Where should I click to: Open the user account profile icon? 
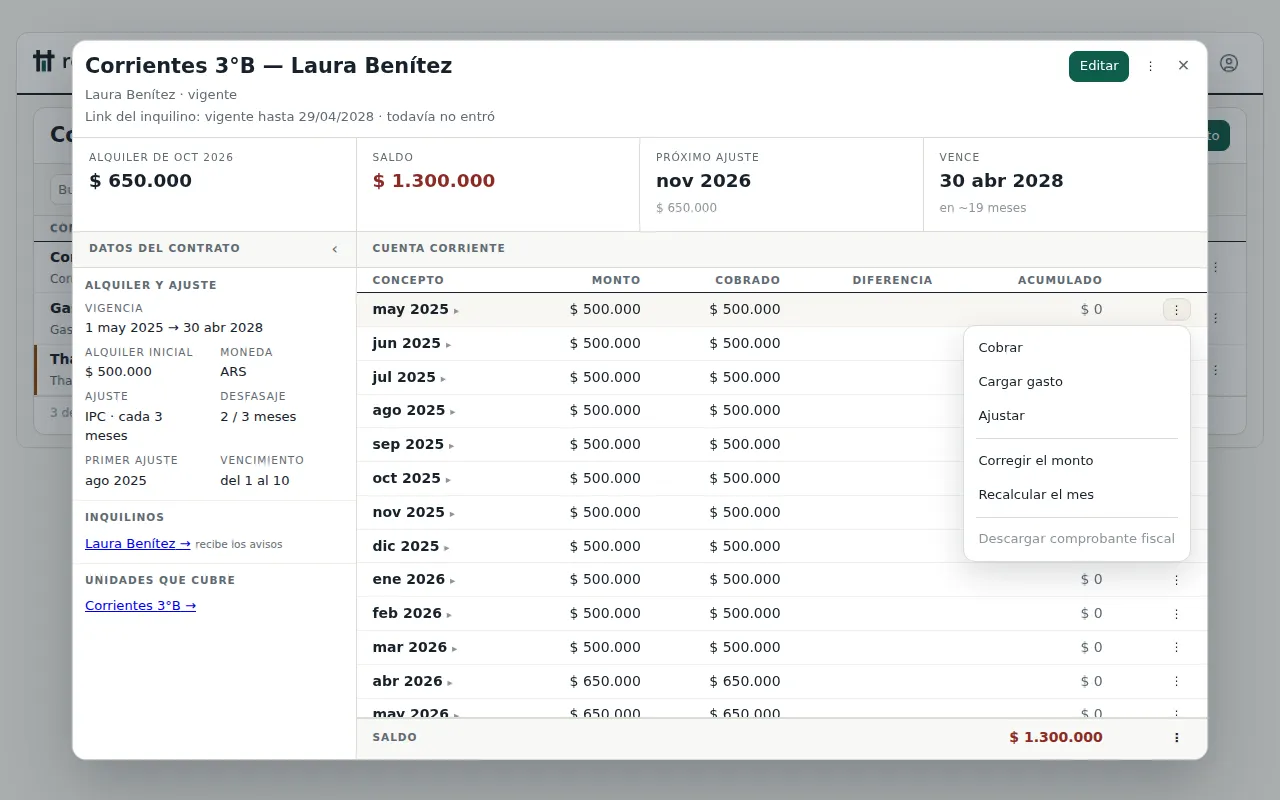(1229, 63)
